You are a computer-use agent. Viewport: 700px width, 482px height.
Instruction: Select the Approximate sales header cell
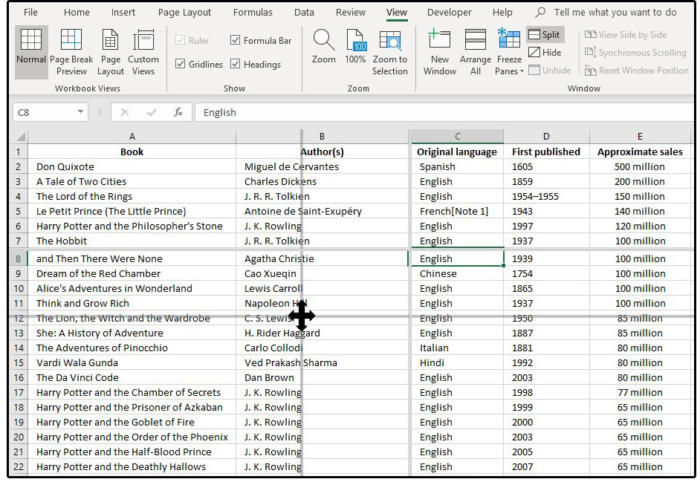[x=640, y=152]
